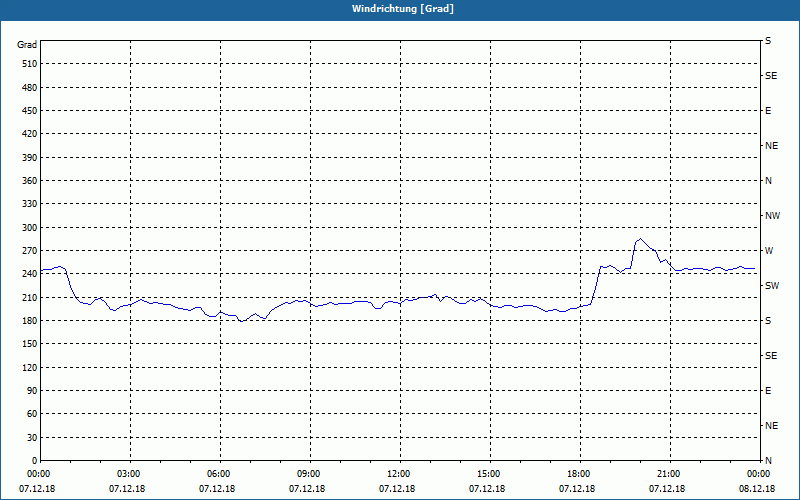
Task: Click the S compass label beside the 180 gridline
Action: coord(768,321)
